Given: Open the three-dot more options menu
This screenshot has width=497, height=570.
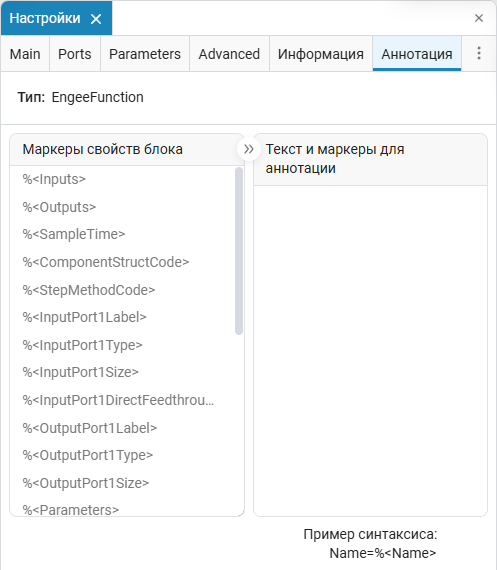Looking at the screenshot, I should click(479, 53).
